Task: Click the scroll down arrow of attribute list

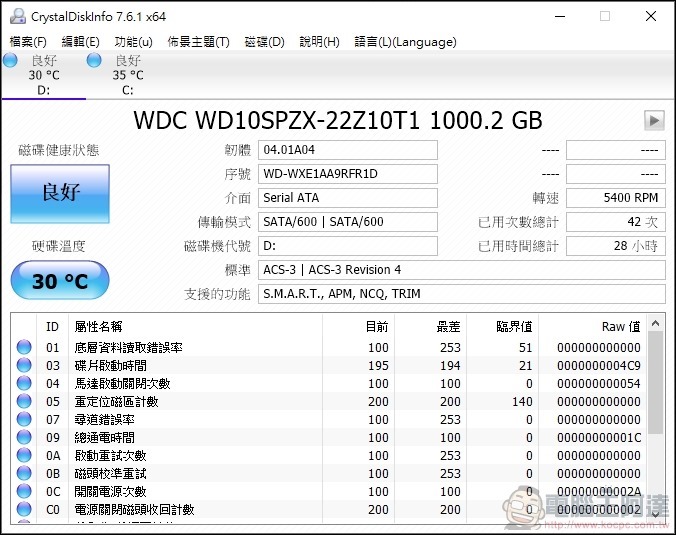Action: tap(656, 514)
